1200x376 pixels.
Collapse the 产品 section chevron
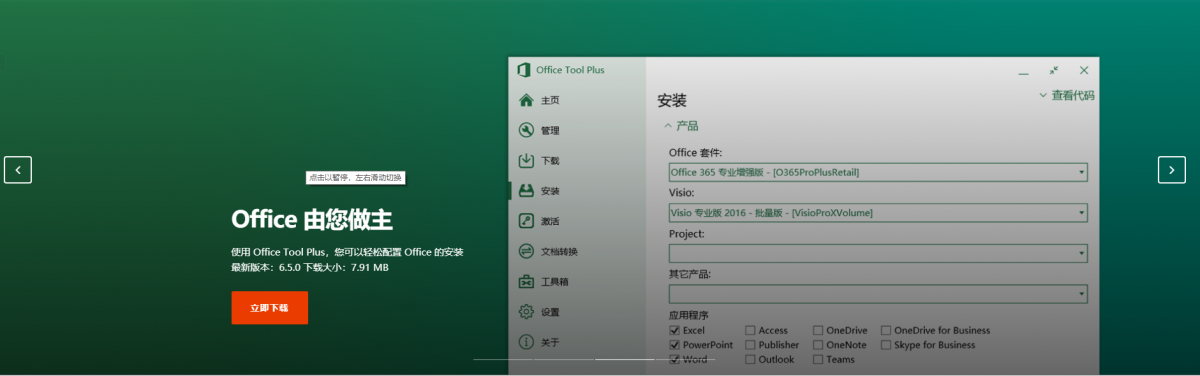668,126
